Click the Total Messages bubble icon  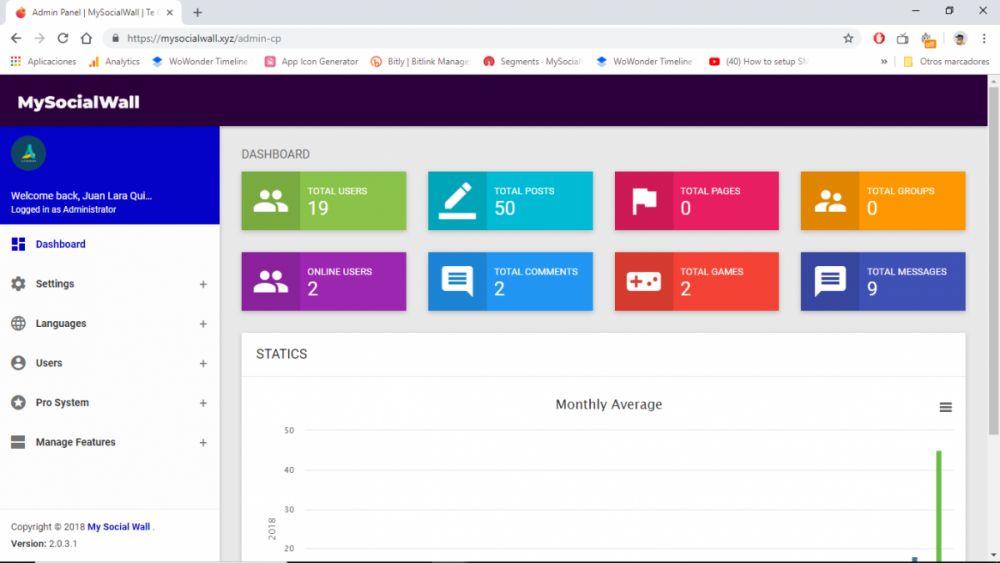point(830,281)
